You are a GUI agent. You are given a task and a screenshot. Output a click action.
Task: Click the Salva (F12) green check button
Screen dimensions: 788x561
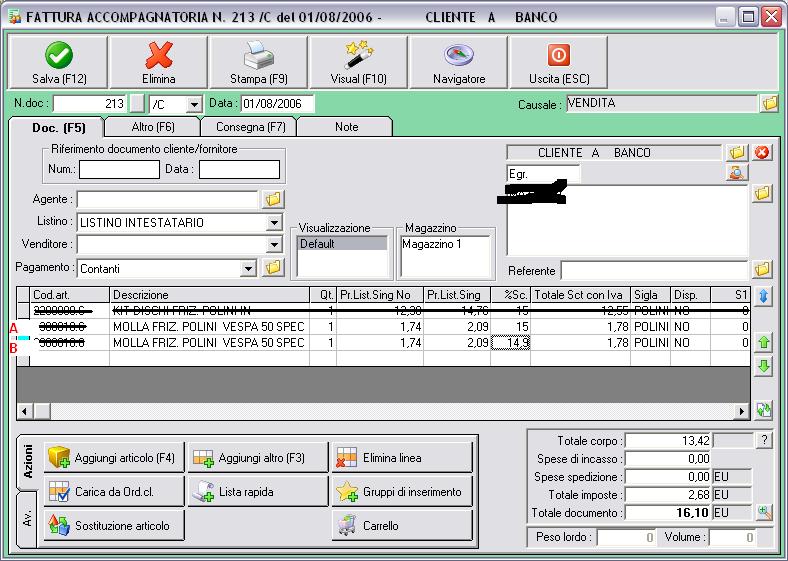click(58, 62)
